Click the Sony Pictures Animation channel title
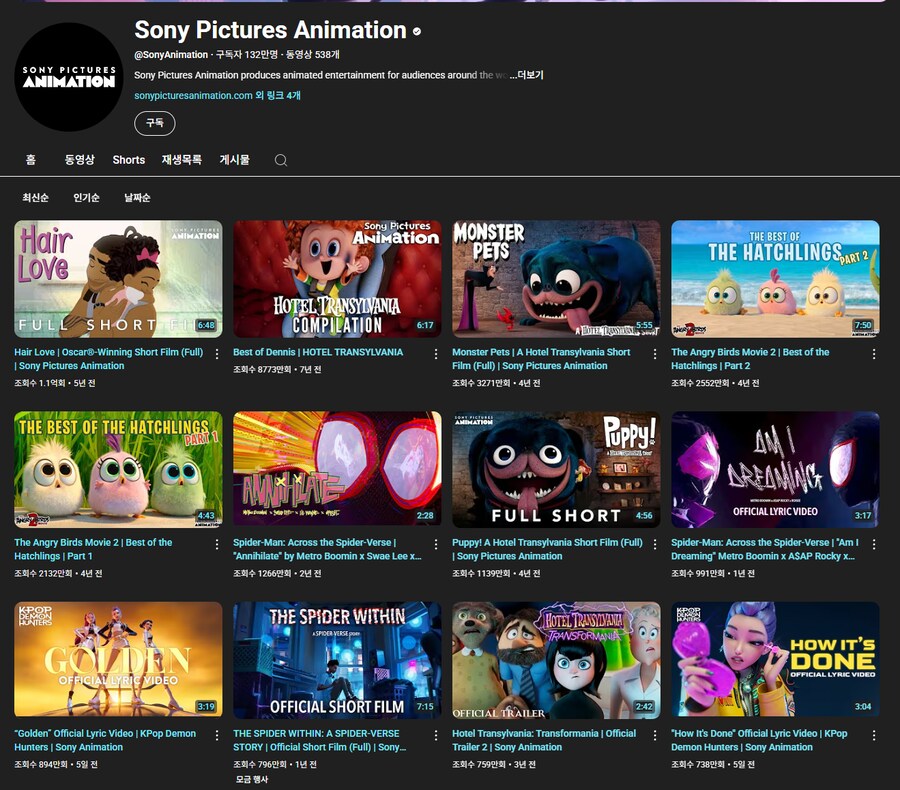This screenshot has height=790, width=900. tap(270, 30)
